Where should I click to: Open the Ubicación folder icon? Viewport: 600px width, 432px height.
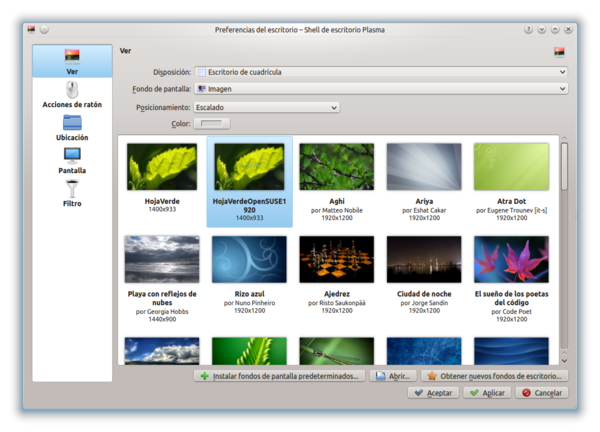72,123
